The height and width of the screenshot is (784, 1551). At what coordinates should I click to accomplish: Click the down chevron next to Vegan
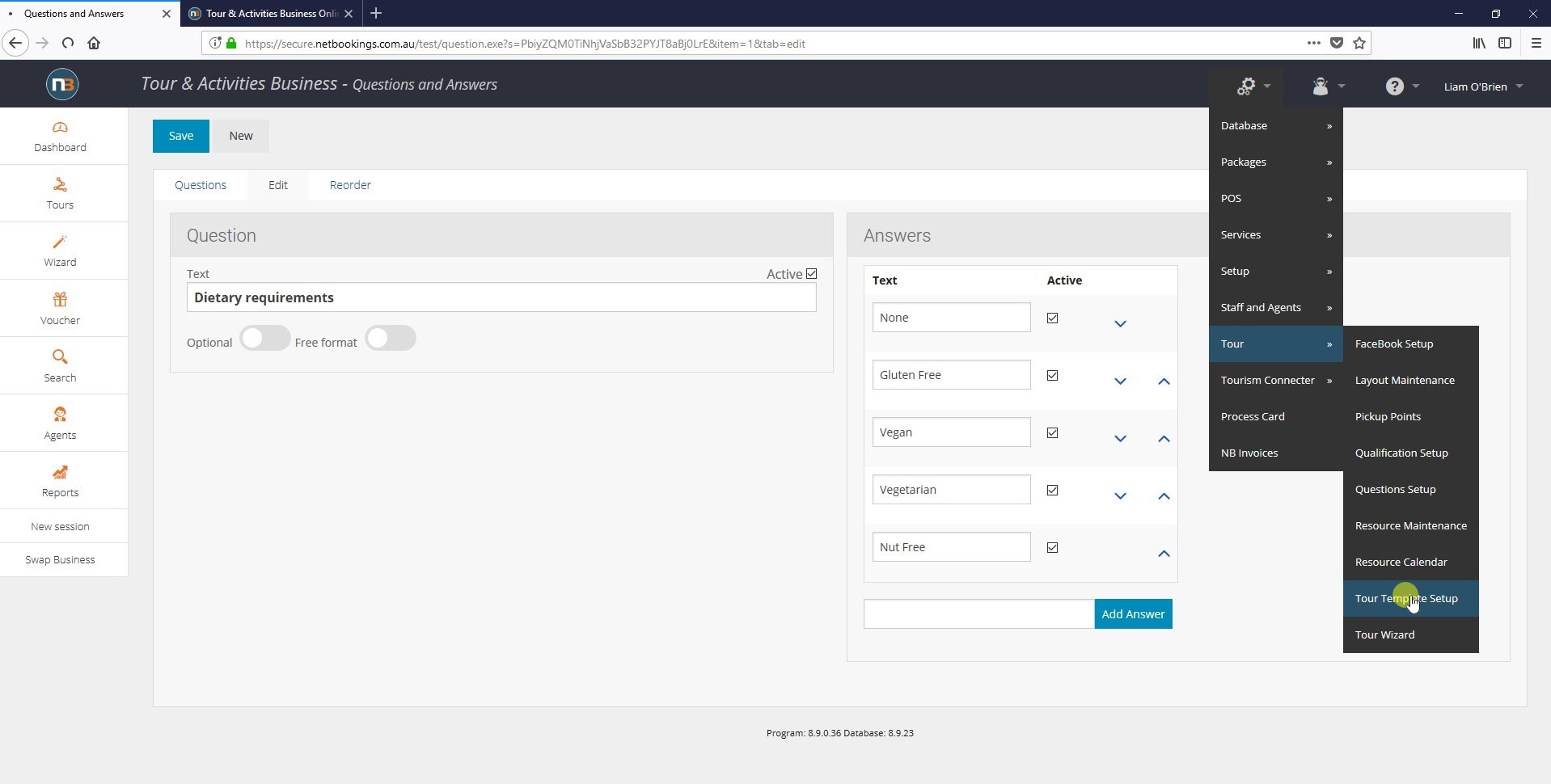1120,439
